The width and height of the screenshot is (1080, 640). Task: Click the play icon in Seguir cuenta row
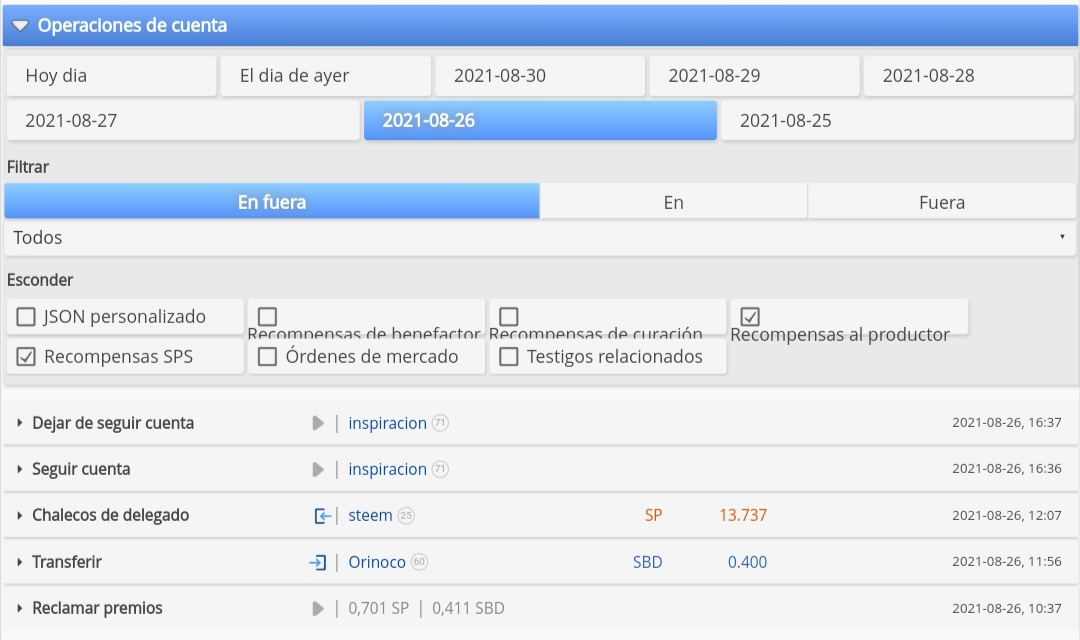(x=318, y=469)
